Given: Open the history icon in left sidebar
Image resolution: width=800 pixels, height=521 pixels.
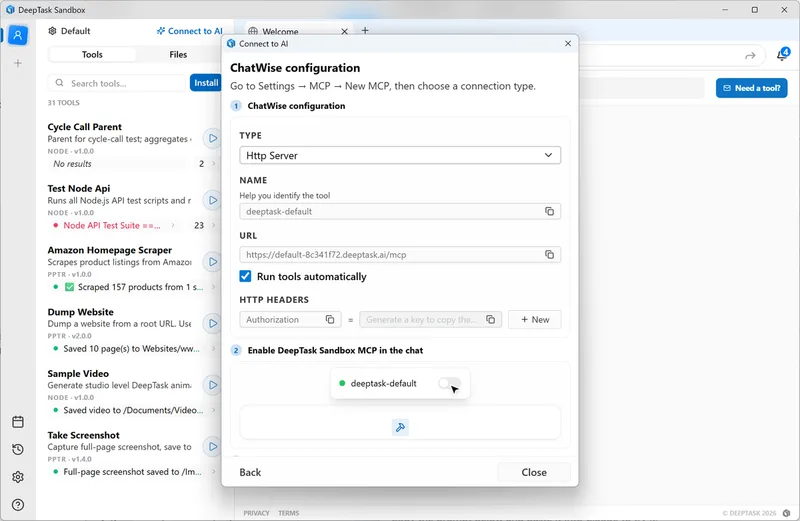Looking at the screenshot, I should [x=18, y=449].
